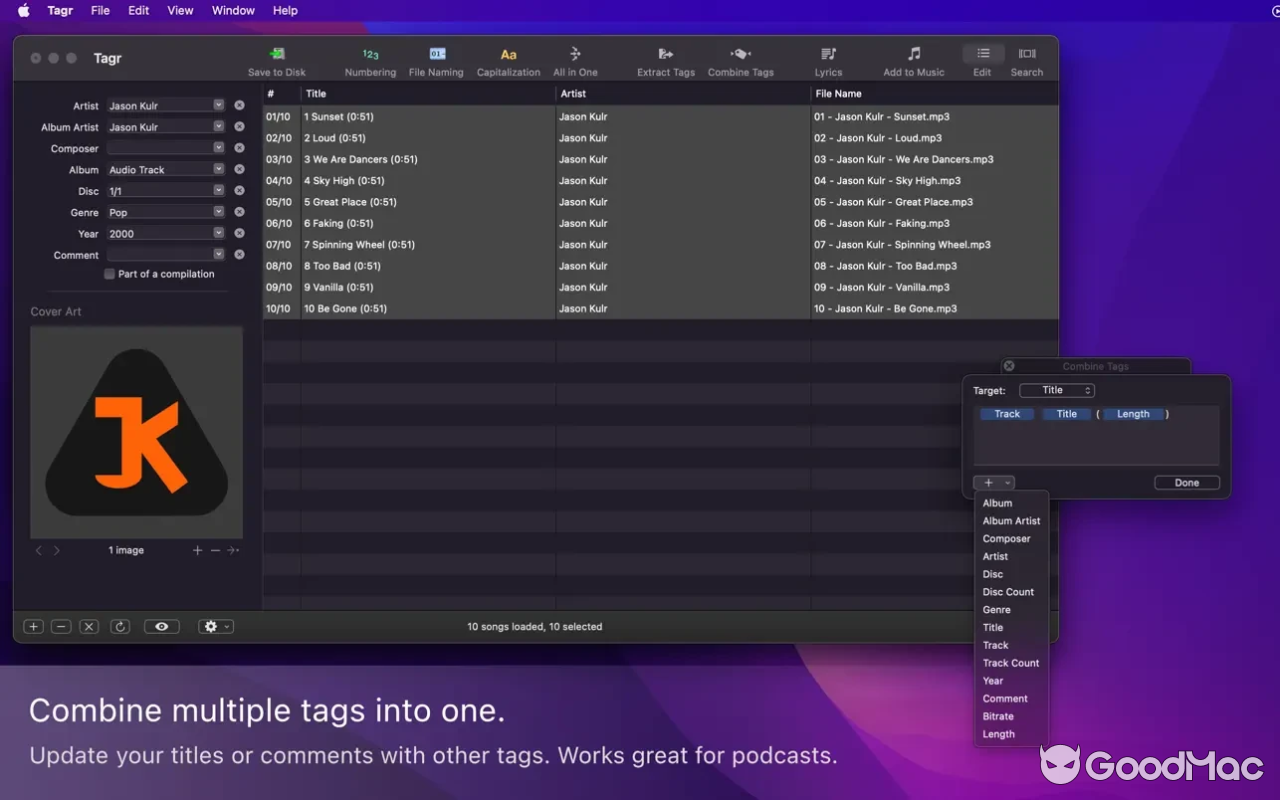This screenshot has width=1280, height=800.
Task: Click the All in One toolbar icon
Action: (575, 58)
